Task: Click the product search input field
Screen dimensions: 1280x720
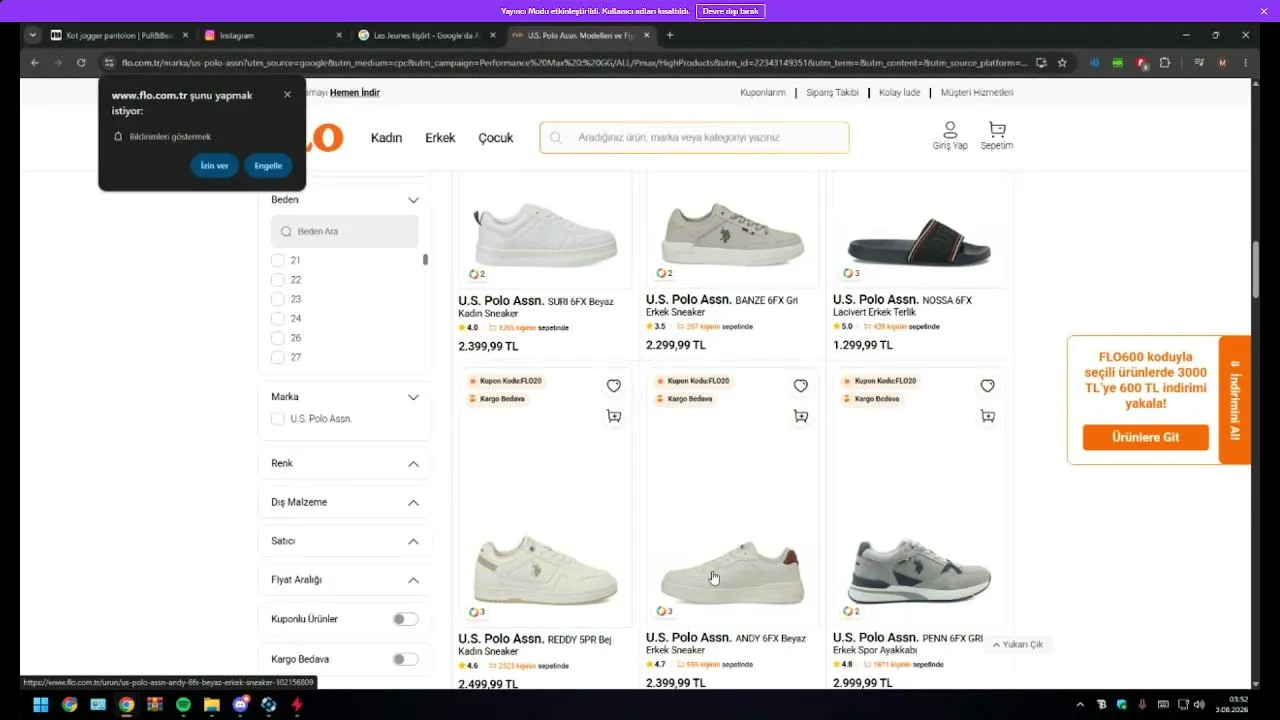Action: point(694,138)
